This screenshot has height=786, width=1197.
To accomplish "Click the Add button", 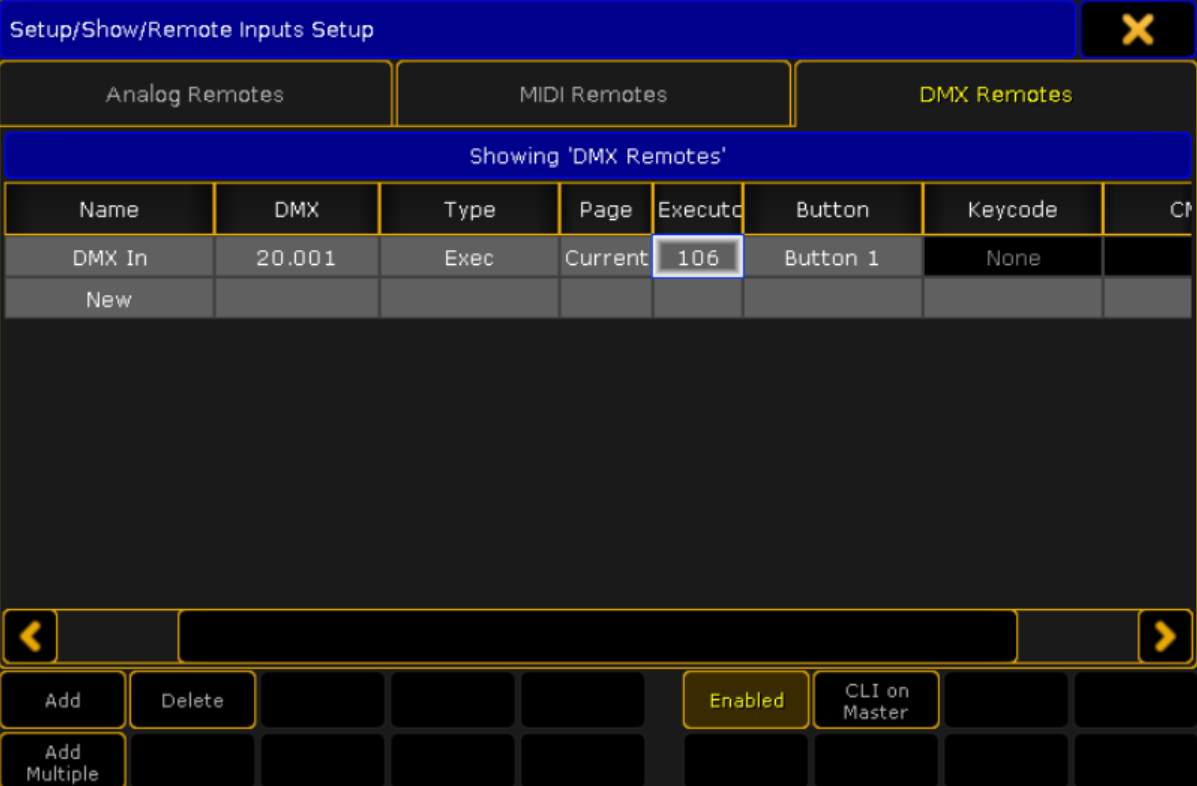I will [63, 700].
